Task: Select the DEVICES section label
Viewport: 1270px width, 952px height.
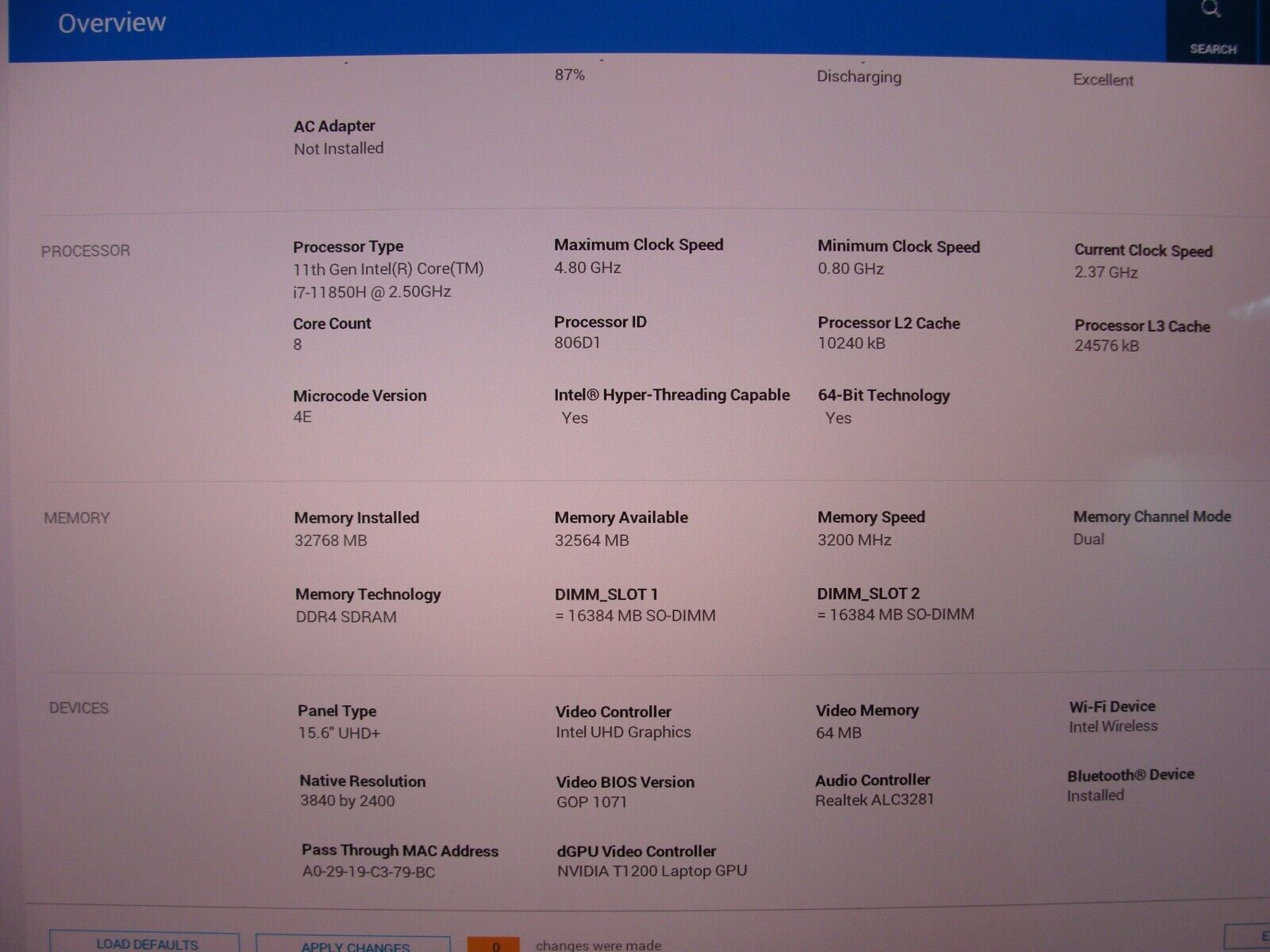Action: coord(79,708)
